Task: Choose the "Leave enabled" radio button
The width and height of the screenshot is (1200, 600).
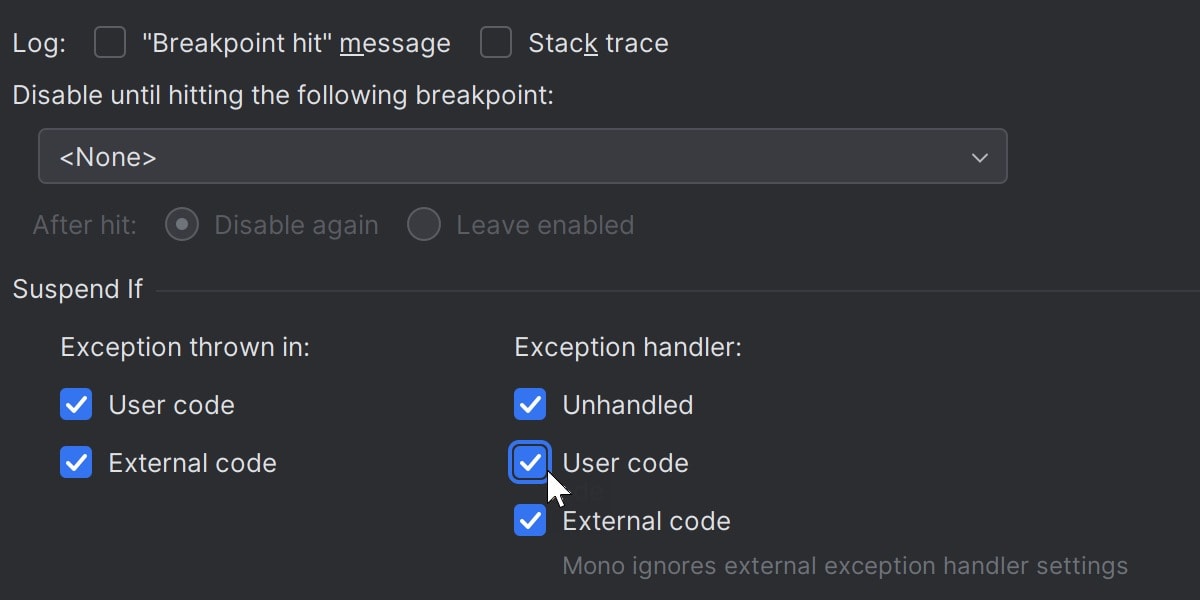Action: pyautogui.click(x=424, y=225)
